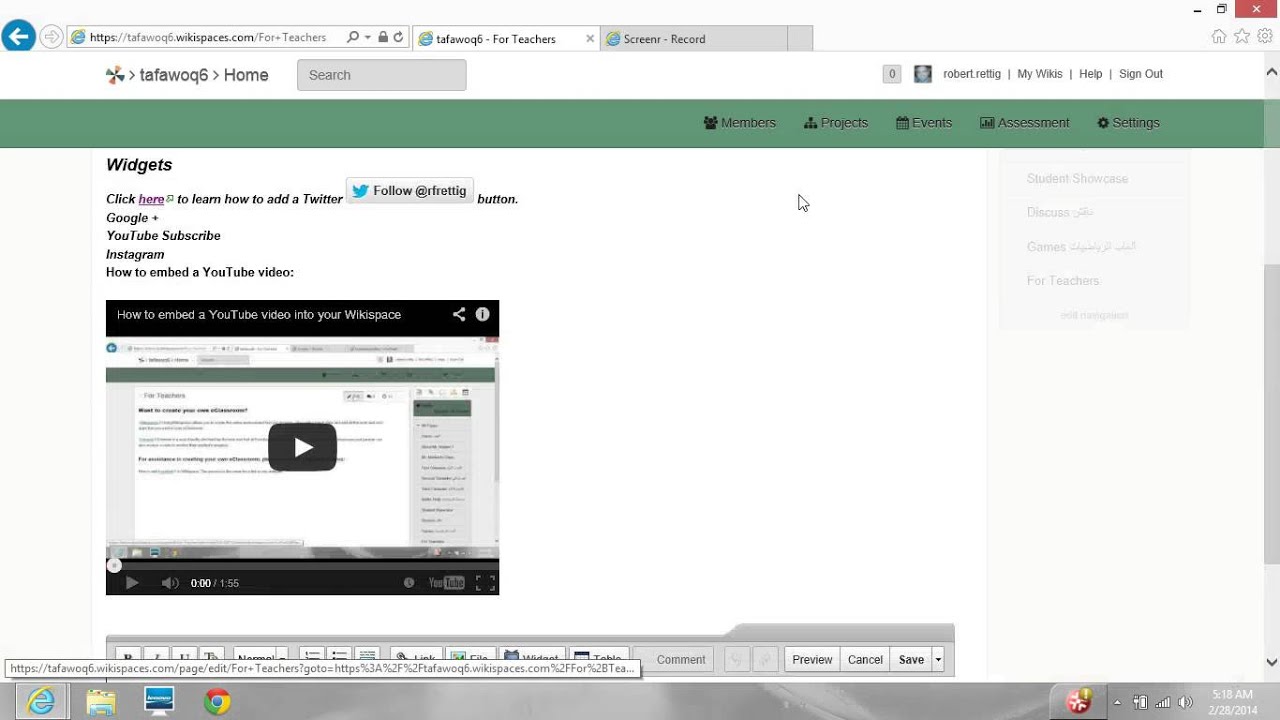Viewport: 1280px width, 720px height.
Task: Open the address bar autocomplete dropdown arrow
Action: pos(368,37)
